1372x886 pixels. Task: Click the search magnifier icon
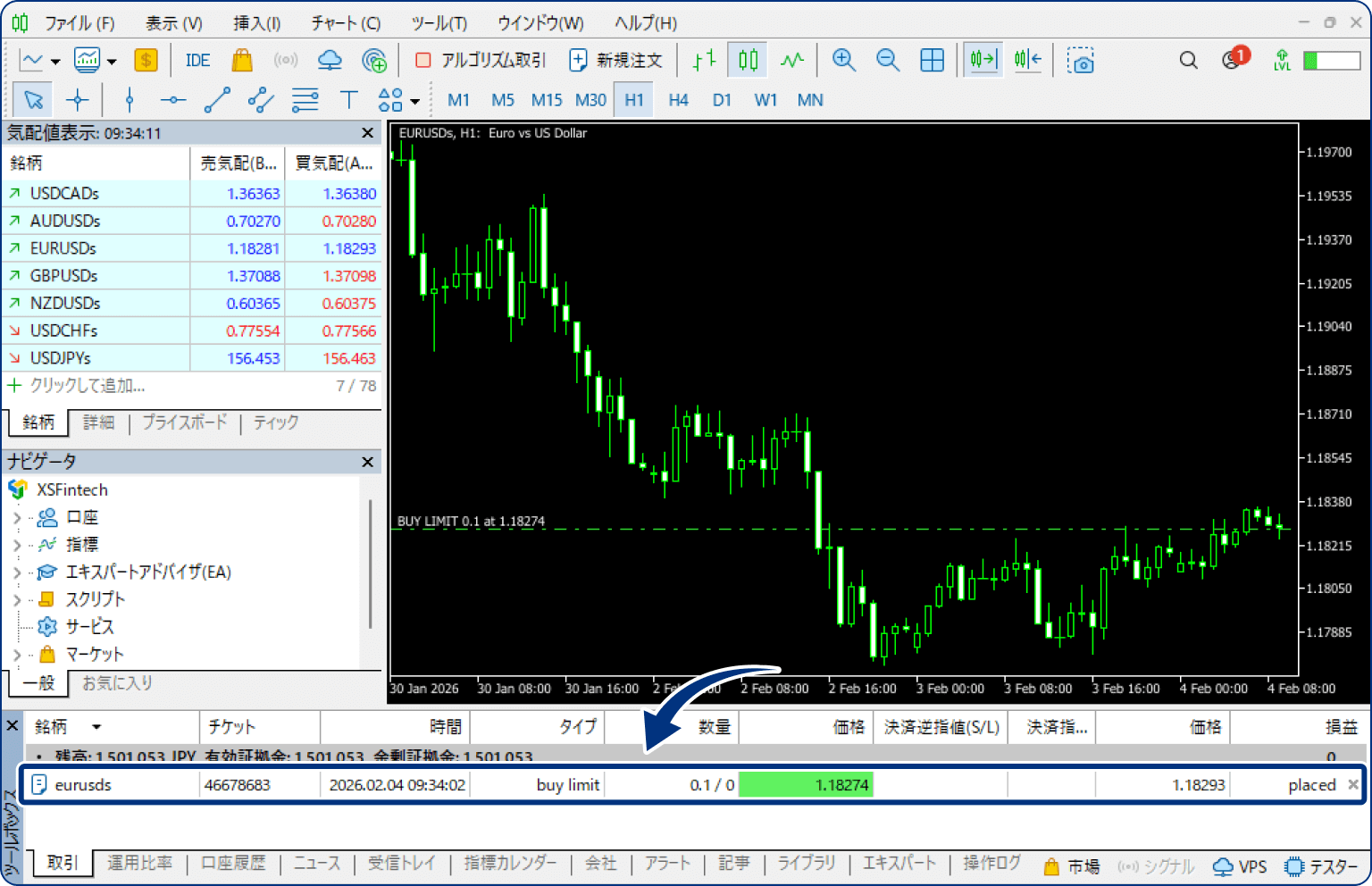pos(1188,60)
